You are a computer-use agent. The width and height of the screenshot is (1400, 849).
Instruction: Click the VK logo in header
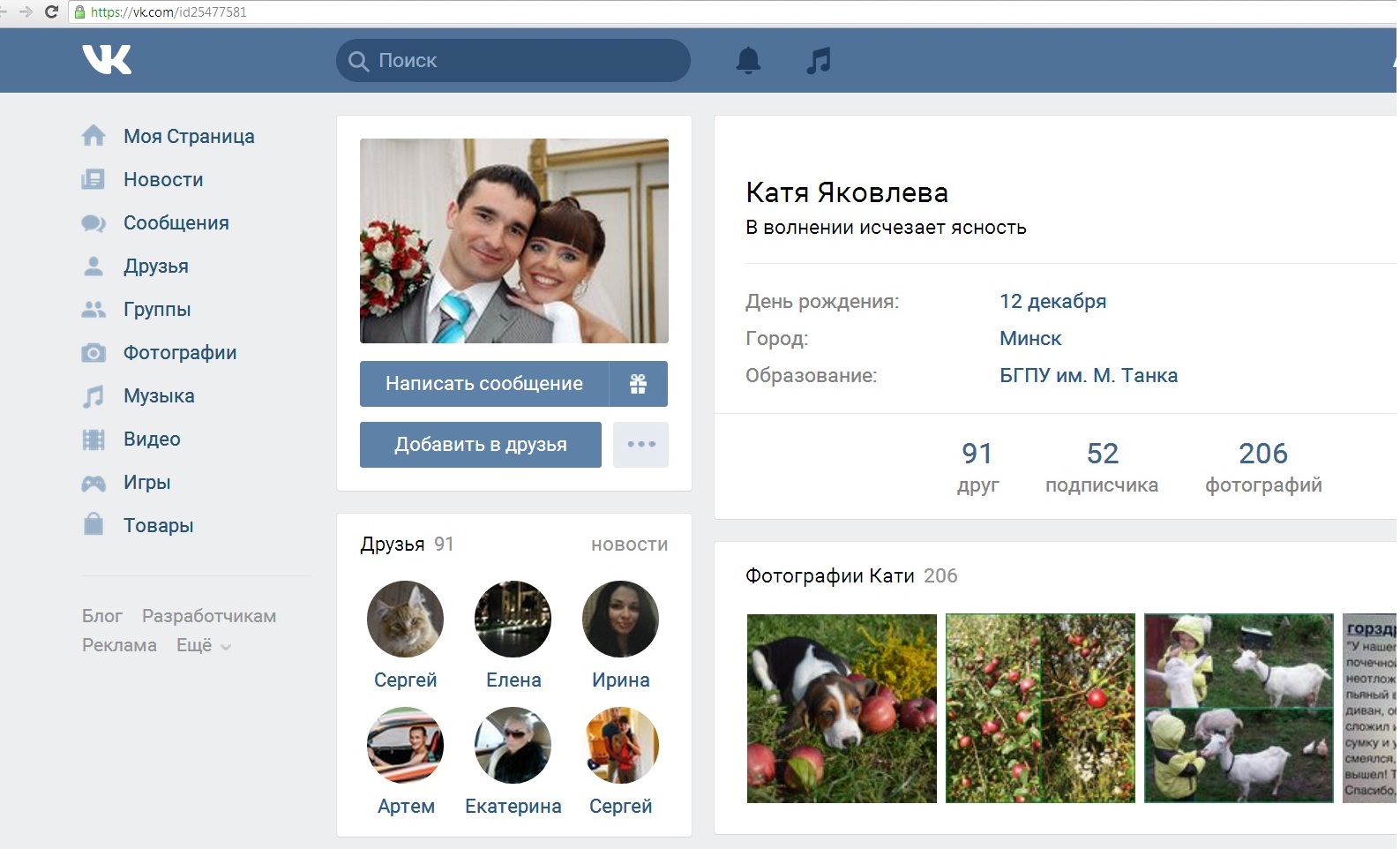coord(107,59)
